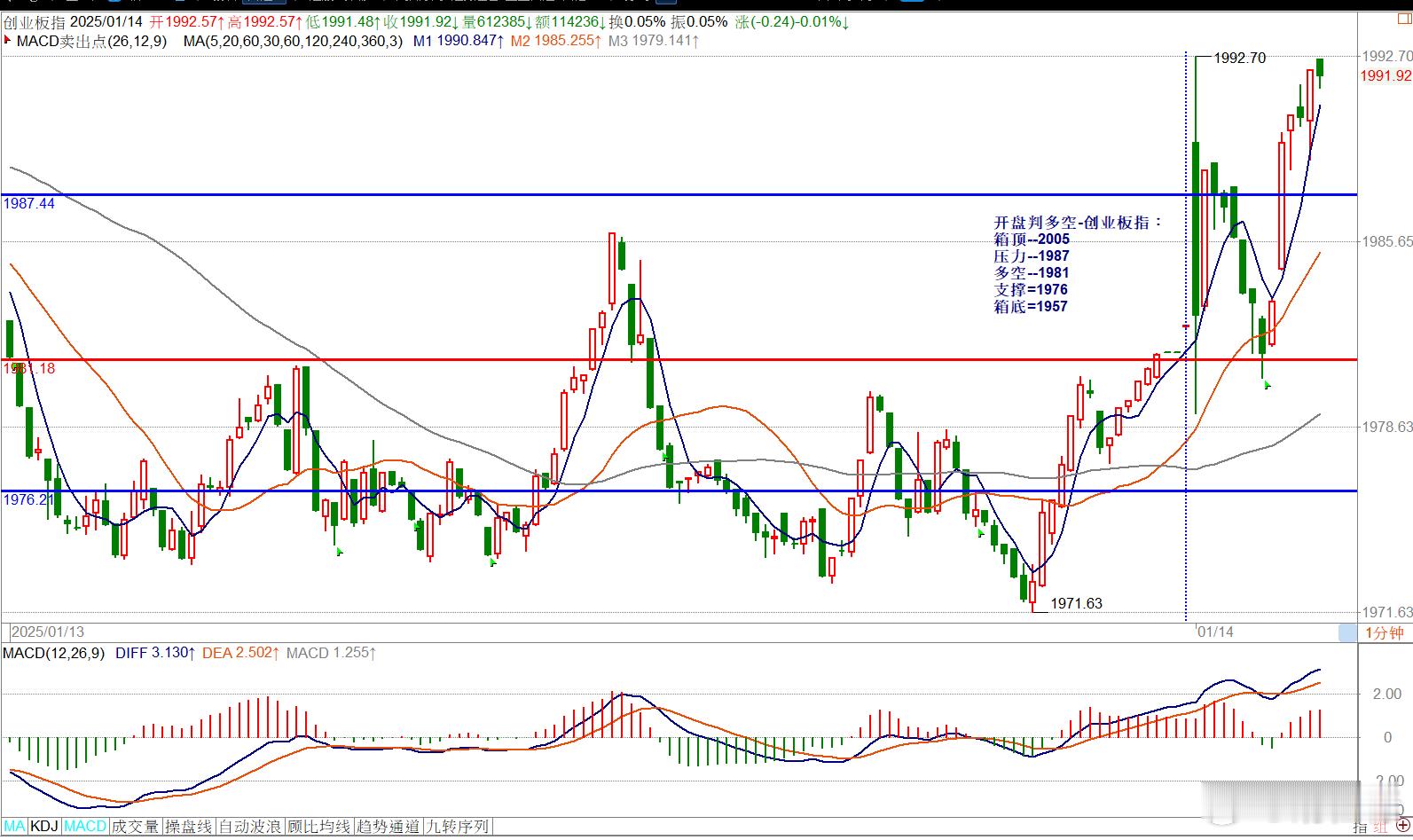Click the red 1991.92 current price label
The width and height of the screenshot is (1413, 840).
click(x=1386, y=76)
